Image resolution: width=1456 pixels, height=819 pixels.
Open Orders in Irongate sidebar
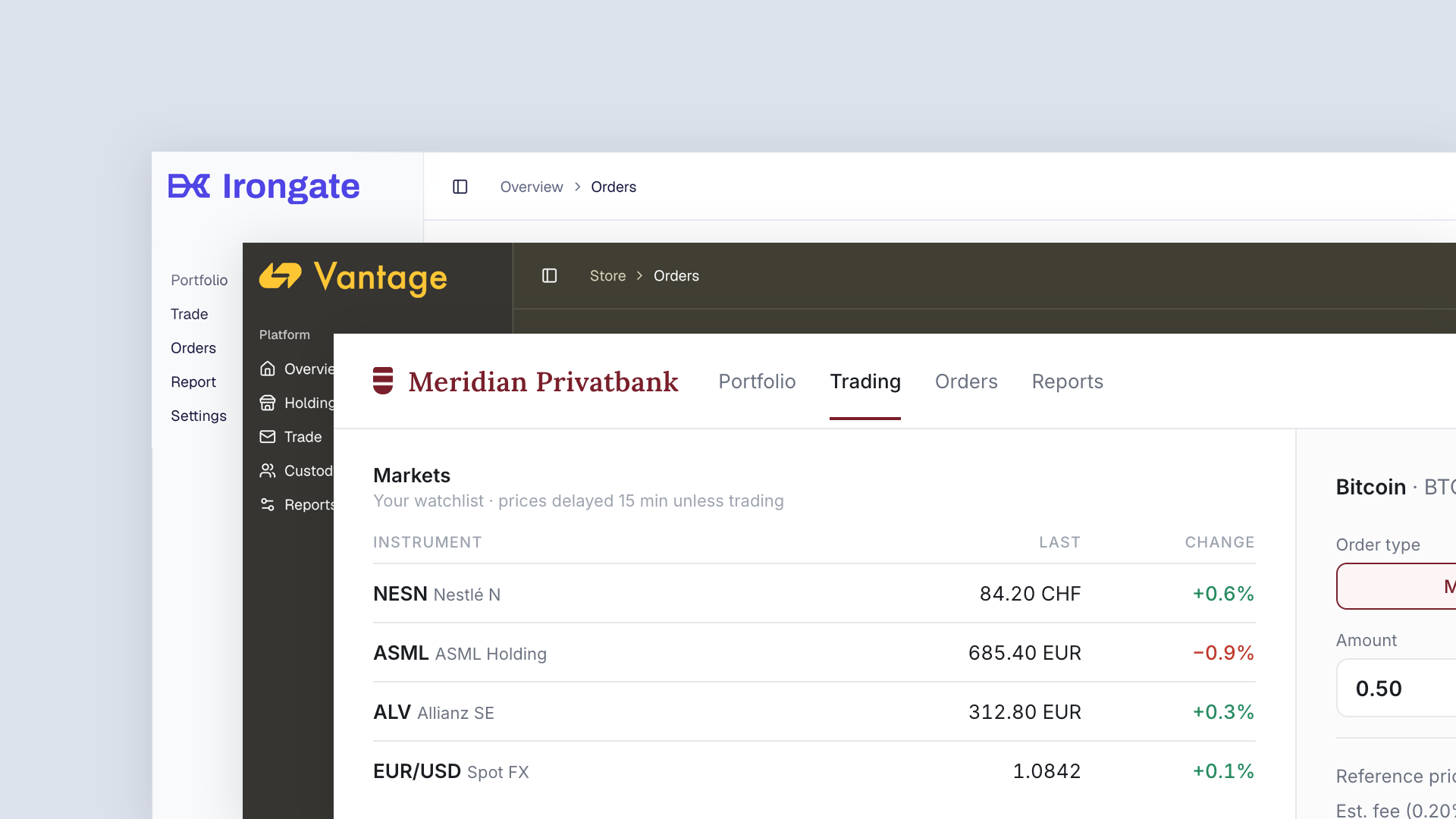tap(193, 348)
